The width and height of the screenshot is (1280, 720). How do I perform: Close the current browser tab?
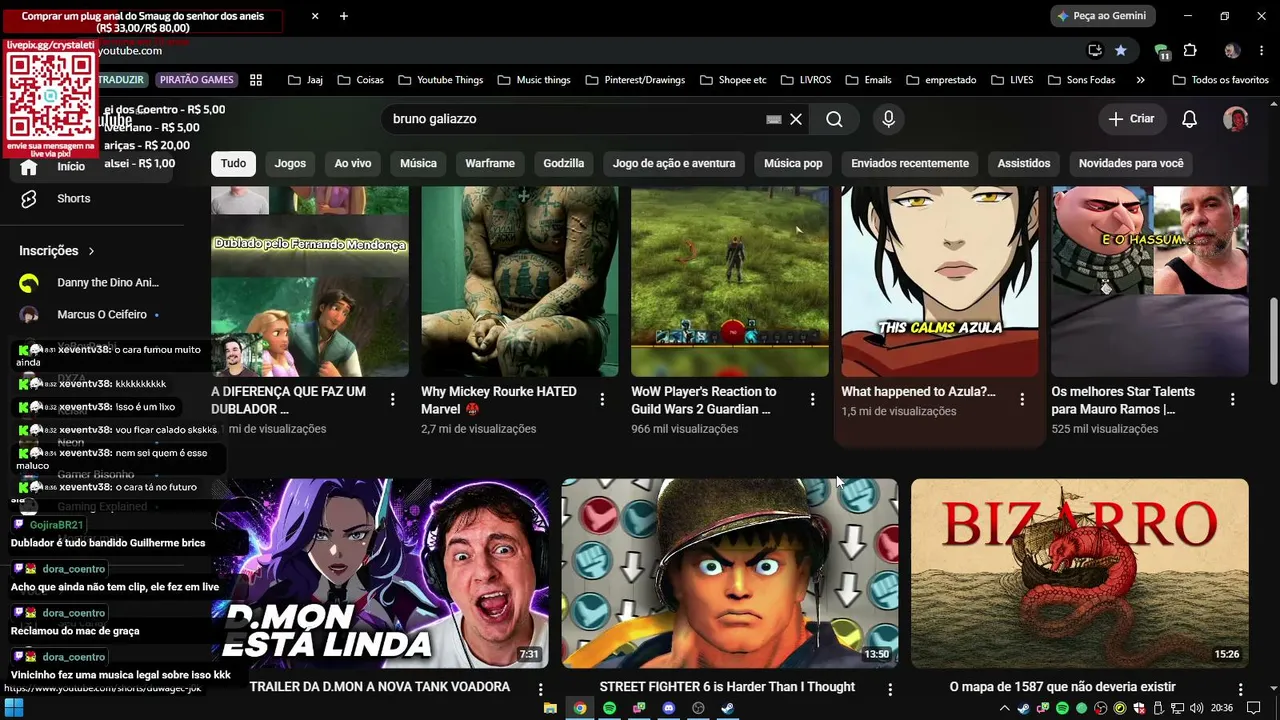[315, 16]
